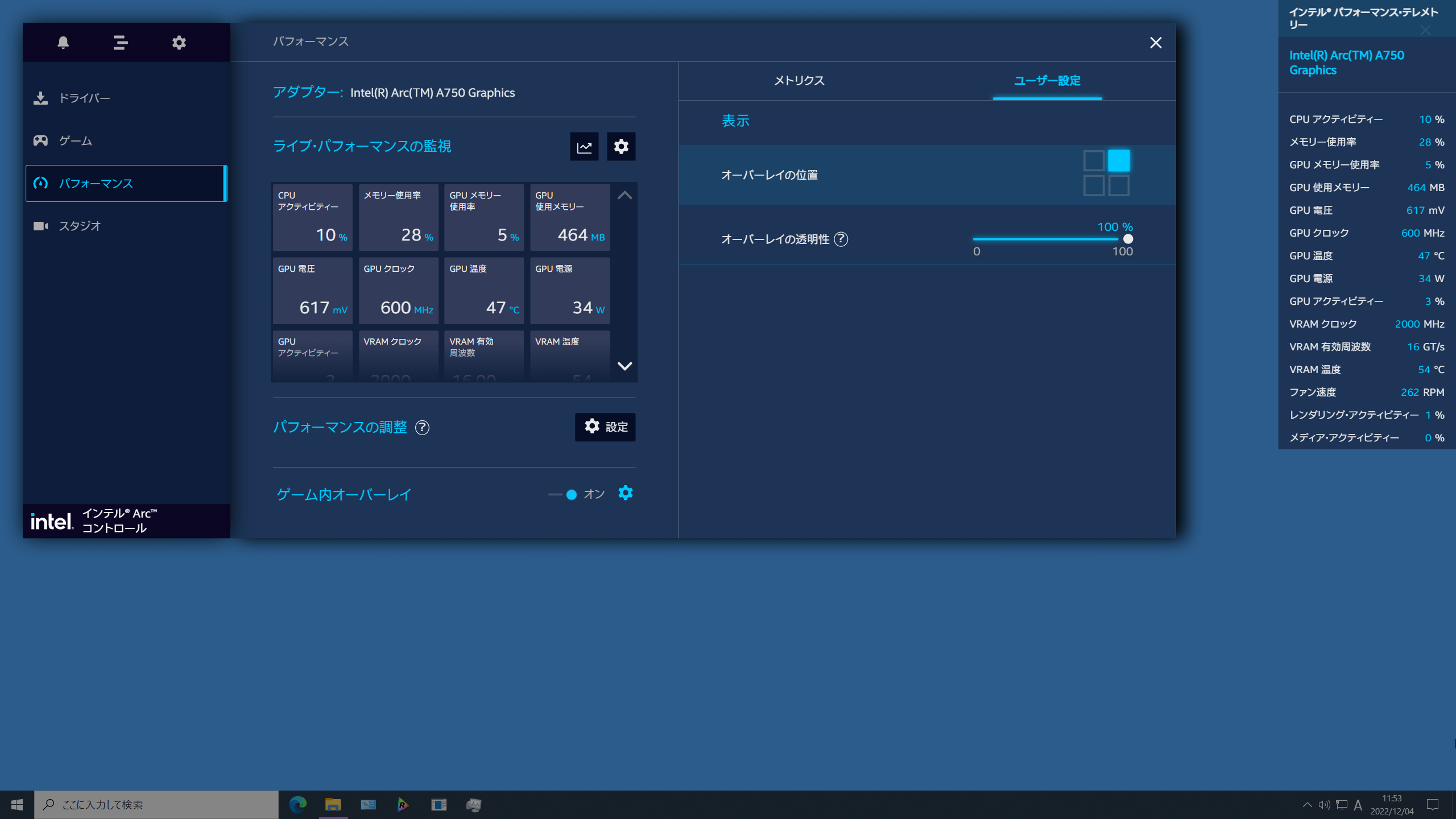Viewport: 1456px width, 819px height.
Task: Show hidden tray icons chevron
Action: (x=1307, y=805)
